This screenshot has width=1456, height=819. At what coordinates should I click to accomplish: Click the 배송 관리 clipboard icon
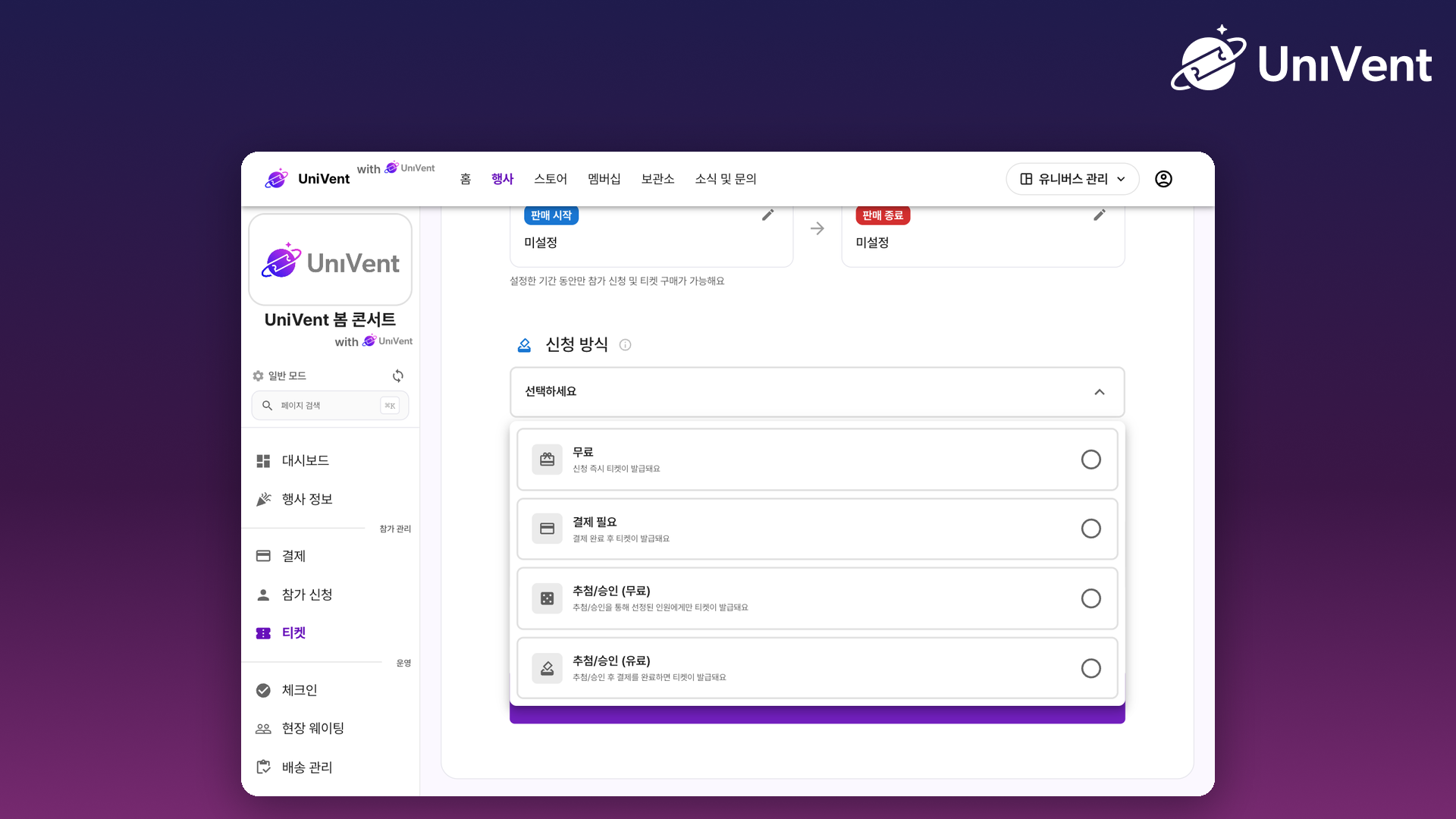[263, 767]
